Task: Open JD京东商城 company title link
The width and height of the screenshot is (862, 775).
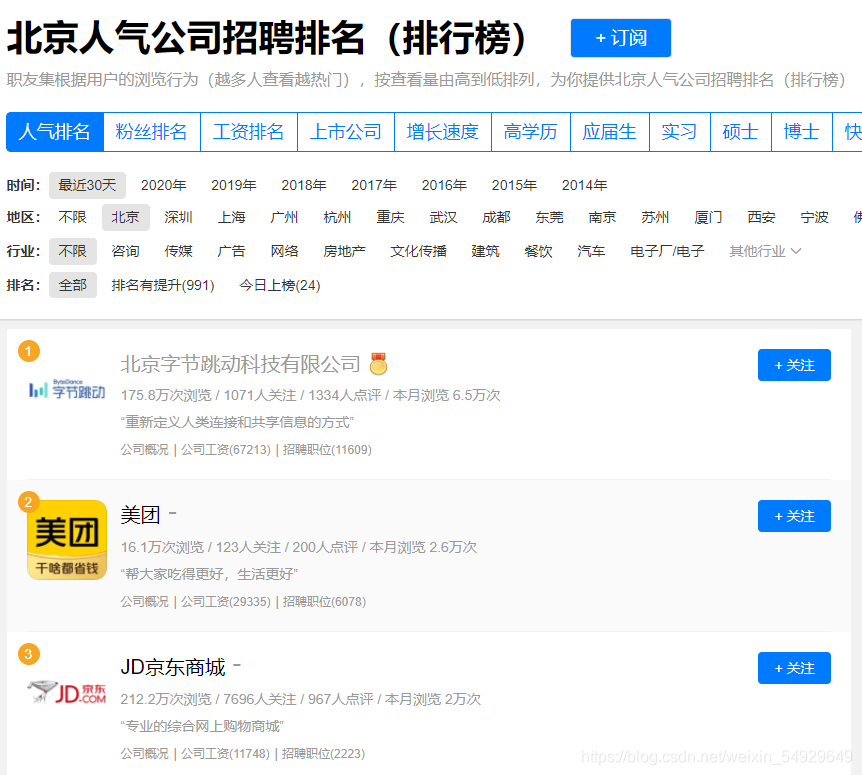Action: coord(173,667)
